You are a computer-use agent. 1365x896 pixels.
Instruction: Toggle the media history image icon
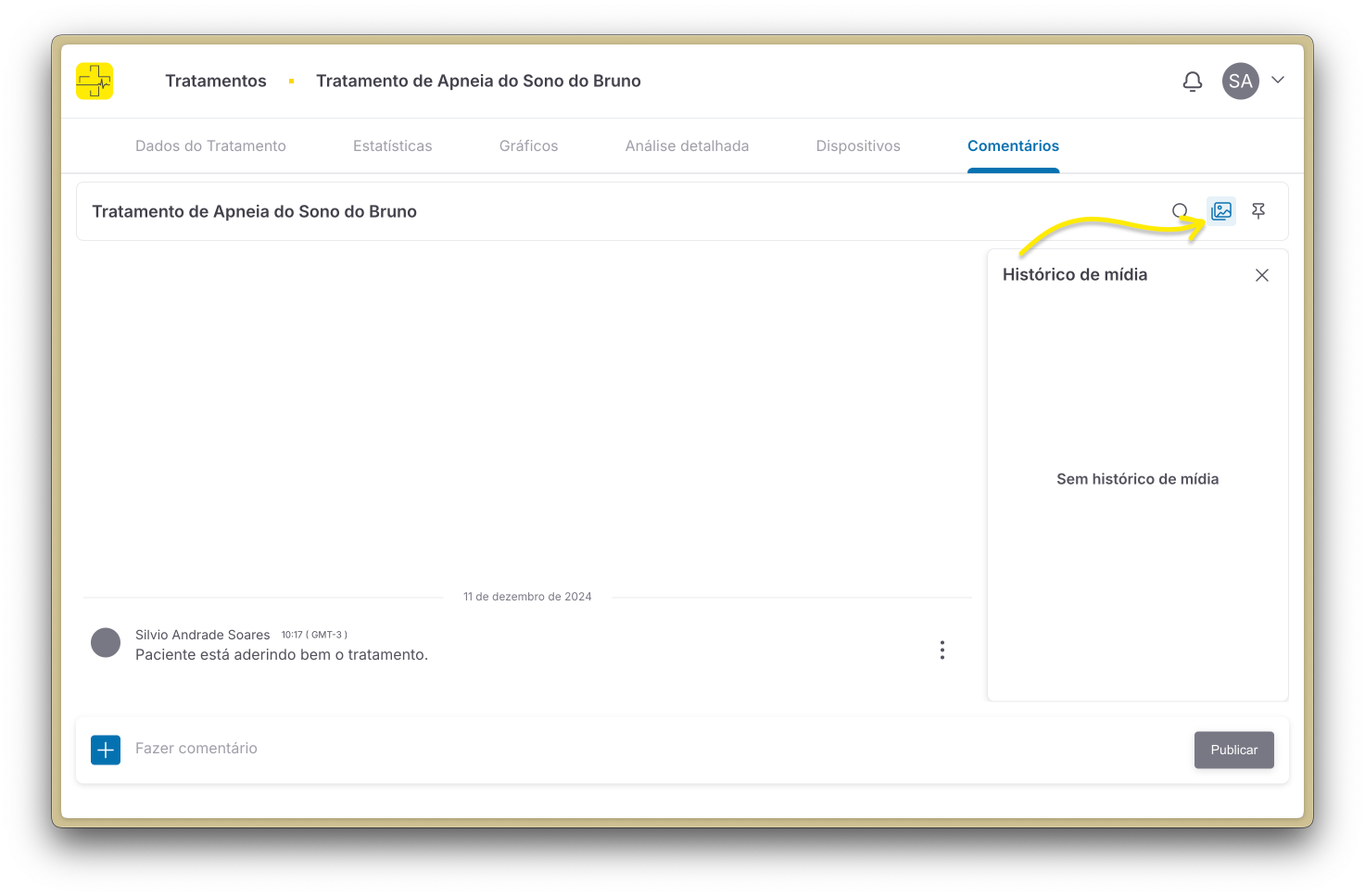pyautogui.click(x=1221, y=211)
